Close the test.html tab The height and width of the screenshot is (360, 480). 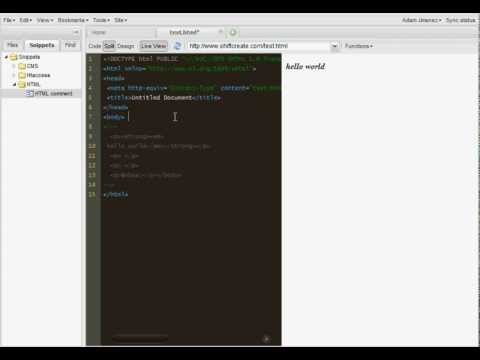pyautogui.click(x=220, y=32)
